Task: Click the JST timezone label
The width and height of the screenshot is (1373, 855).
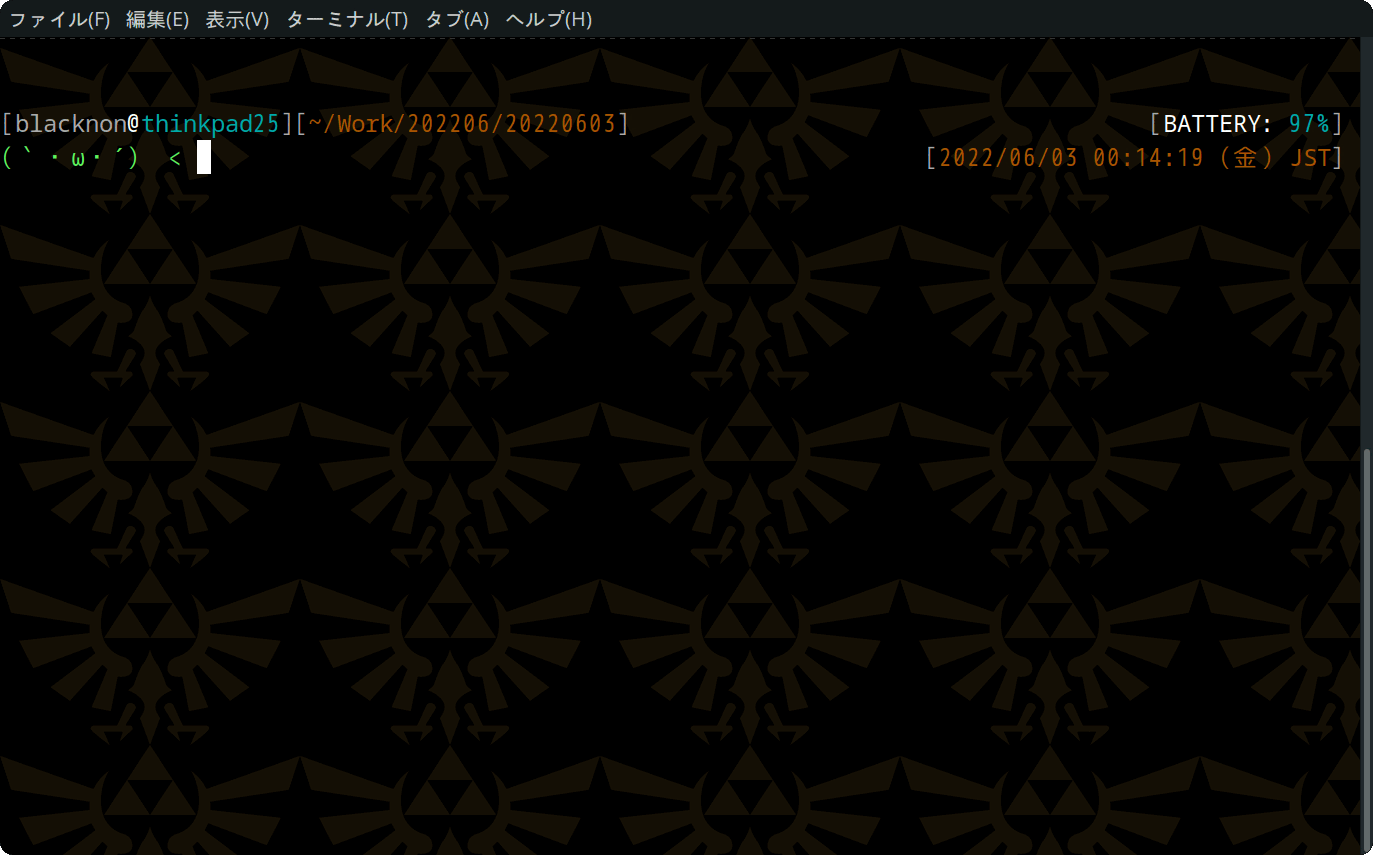Action: (1310, 157)
